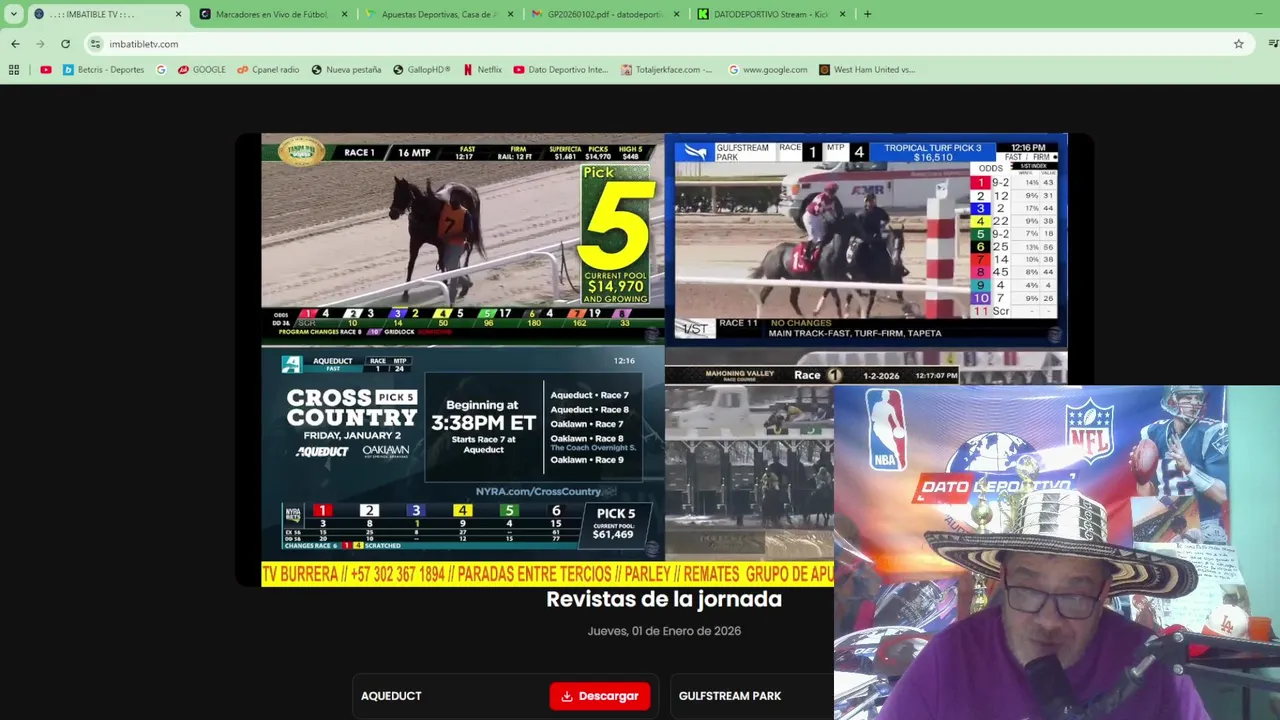Open Nueva pestaña bookmark
The width and height of the screenshot is (1280, 720).
pyautogui.click(x=347, y=70)
